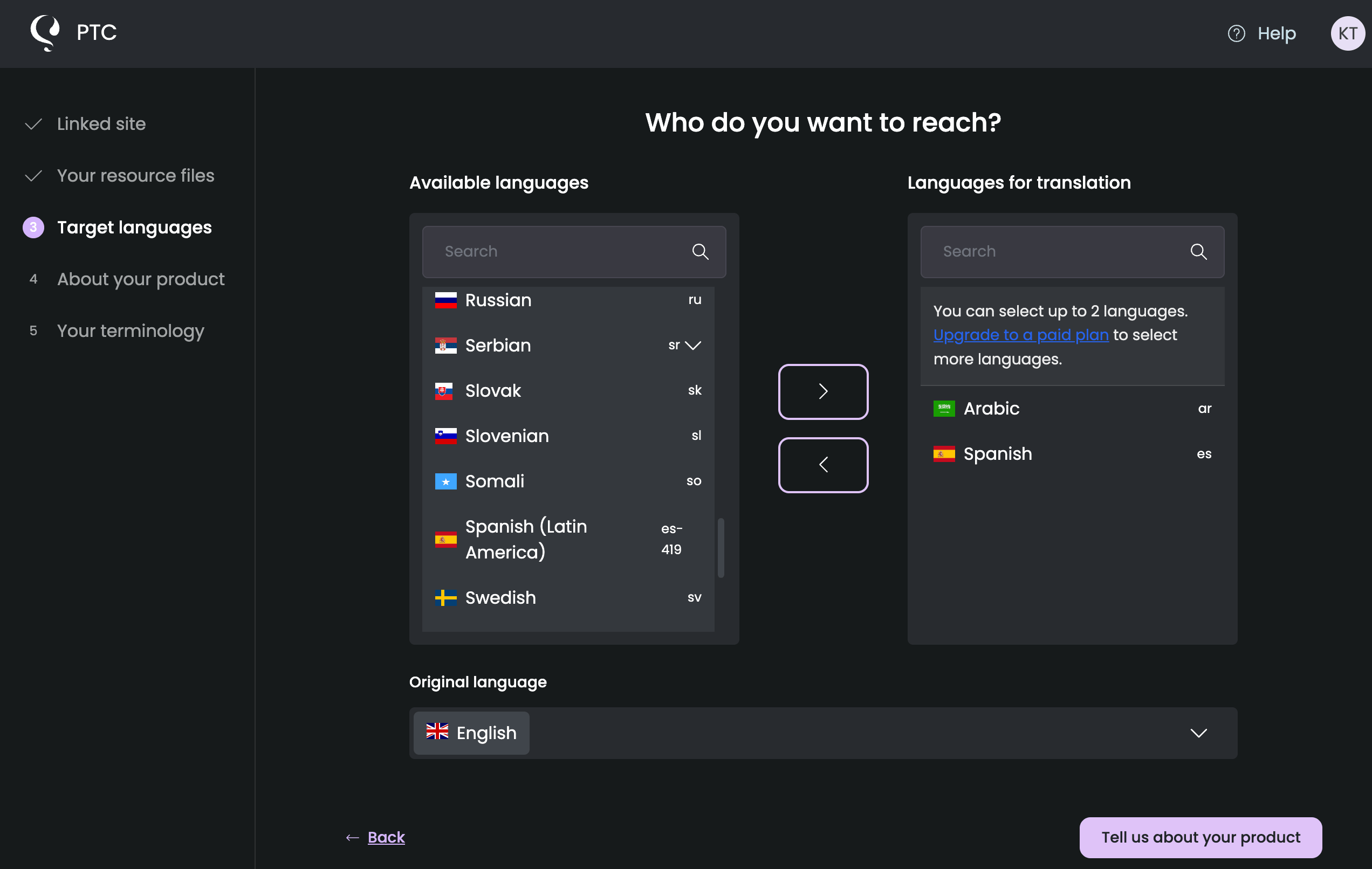
Task: Click the checkmark next to Your resource files
Action: [x=33, y=176]
